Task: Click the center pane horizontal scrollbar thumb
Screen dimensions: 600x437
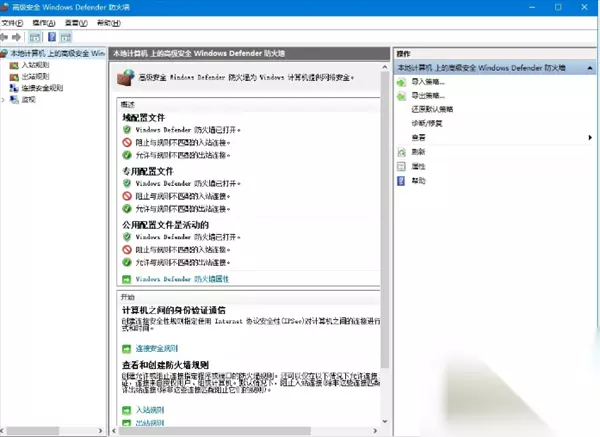Action: [215, 431]
